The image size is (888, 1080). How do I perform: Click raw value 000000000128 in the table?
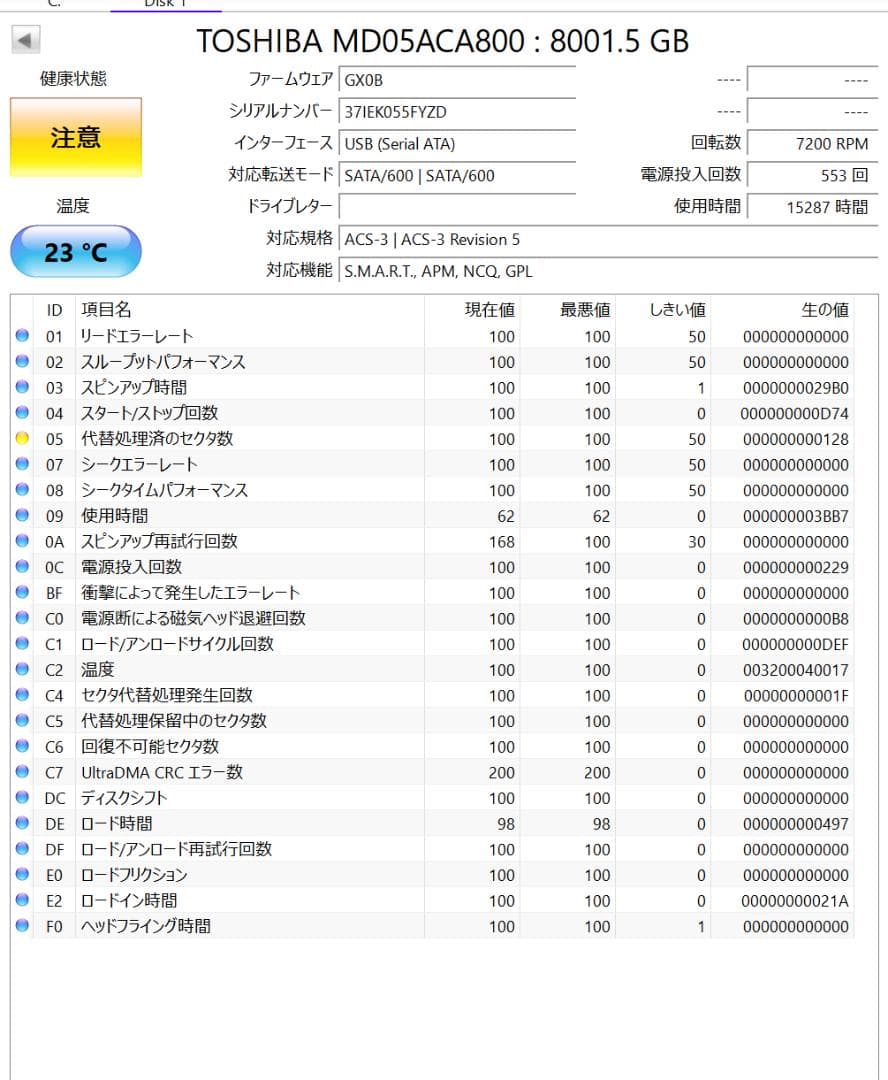point(797,438)
